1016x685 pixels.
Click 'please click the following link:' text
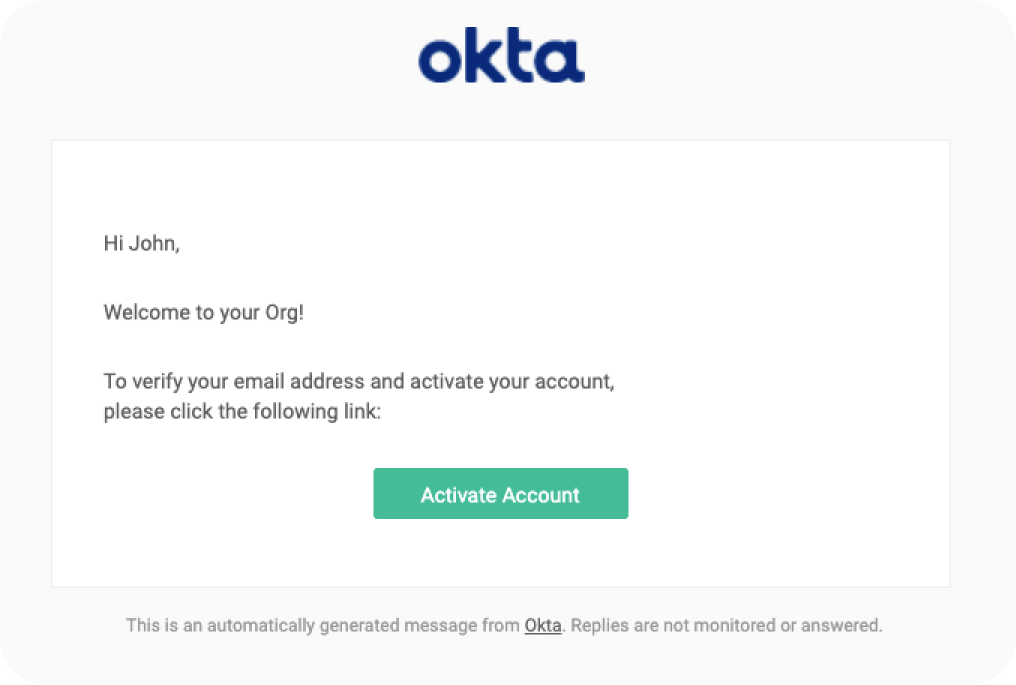coord(242,411)
